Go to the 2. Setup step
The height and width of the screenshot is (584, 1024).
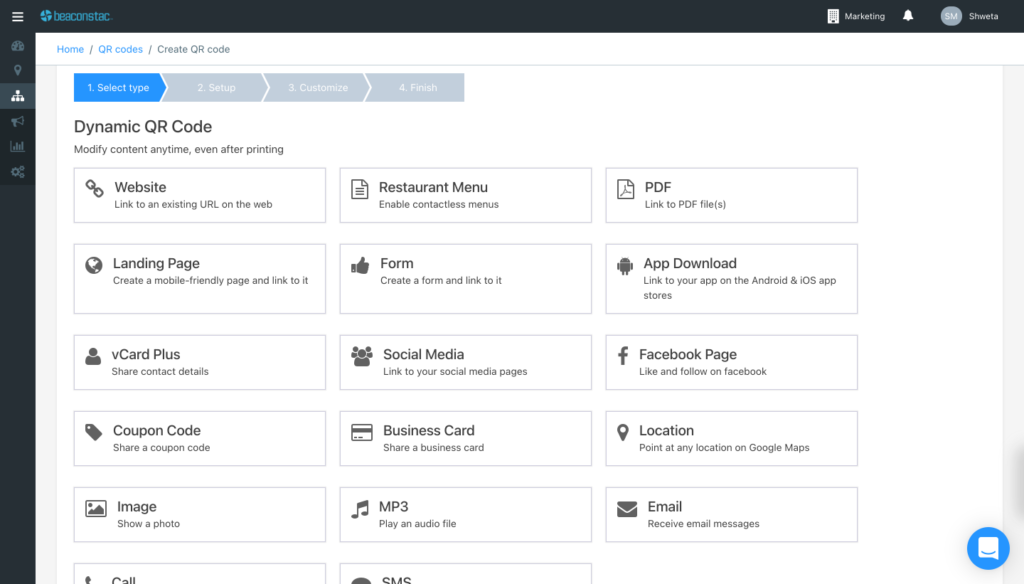pyautogui.click(x=216, y=88)
